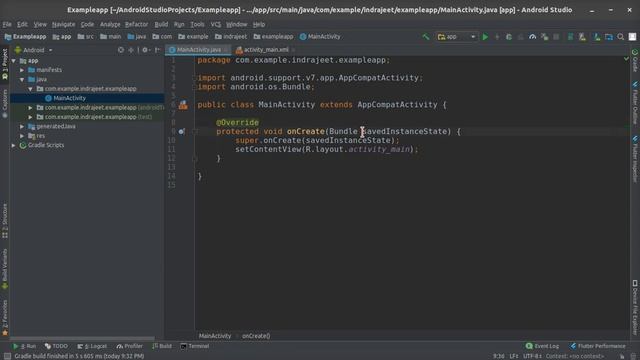Open the AVD Manager icon

pos(582,37)
